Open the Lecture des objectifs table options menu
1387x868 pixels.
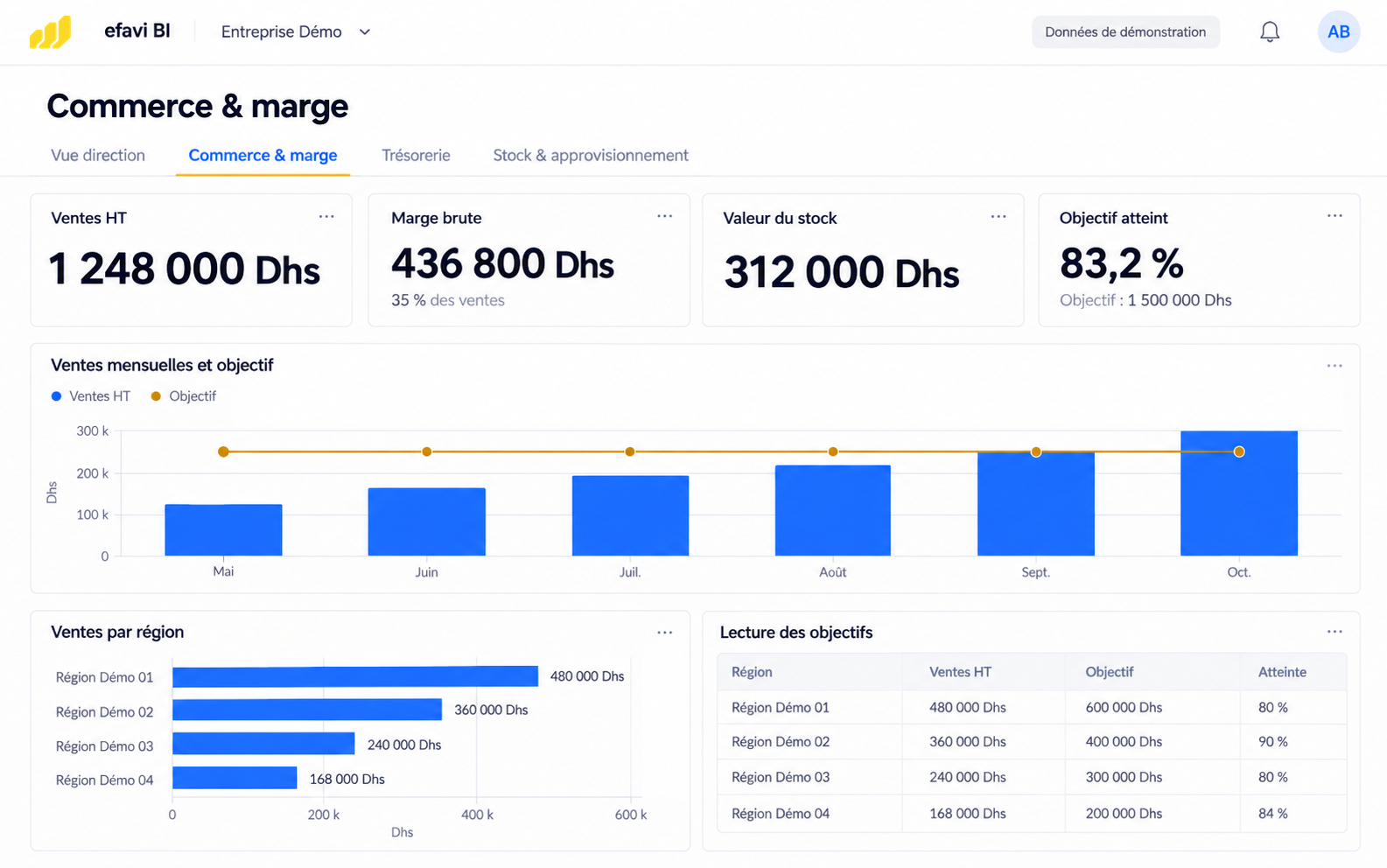click(x=1334, y=631)
